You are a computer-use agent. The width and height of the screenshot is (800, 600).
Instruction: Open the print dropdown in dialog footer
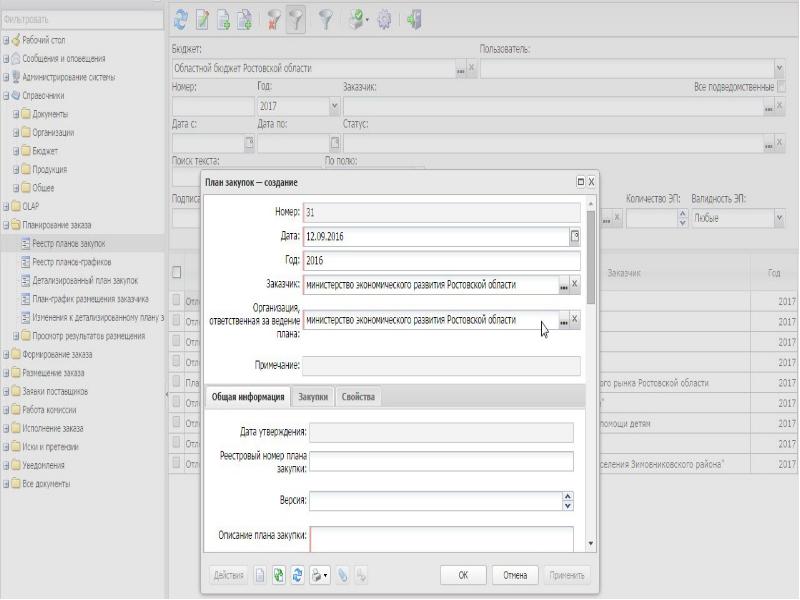click(319, 575)
